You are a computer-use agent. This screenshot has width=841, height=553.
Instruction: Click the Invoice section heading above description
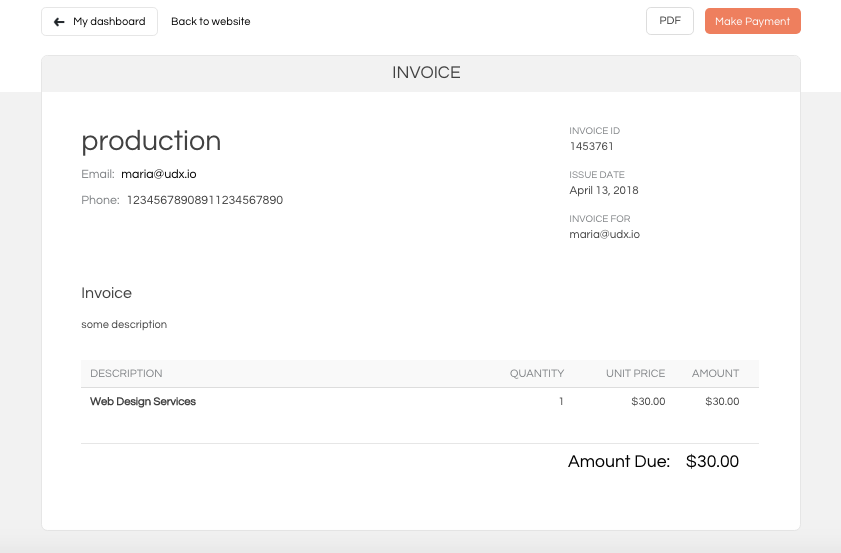click(106, 293)
